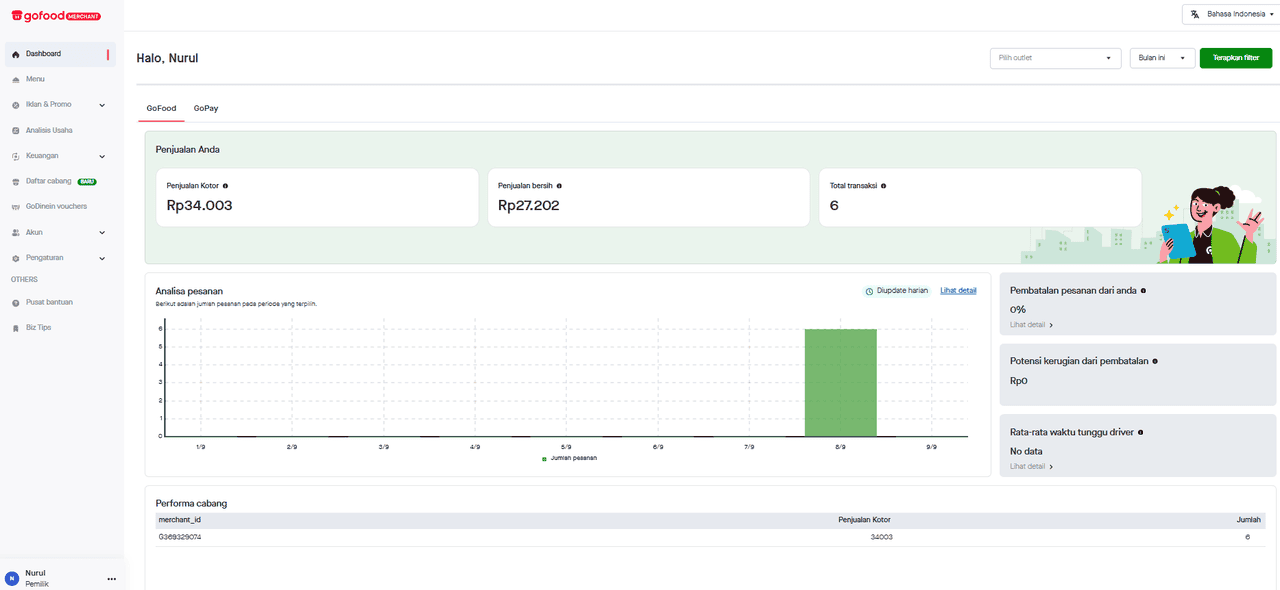Click info icon beside Pembatalan pesanan dari anda

(x=1143, y=290)
